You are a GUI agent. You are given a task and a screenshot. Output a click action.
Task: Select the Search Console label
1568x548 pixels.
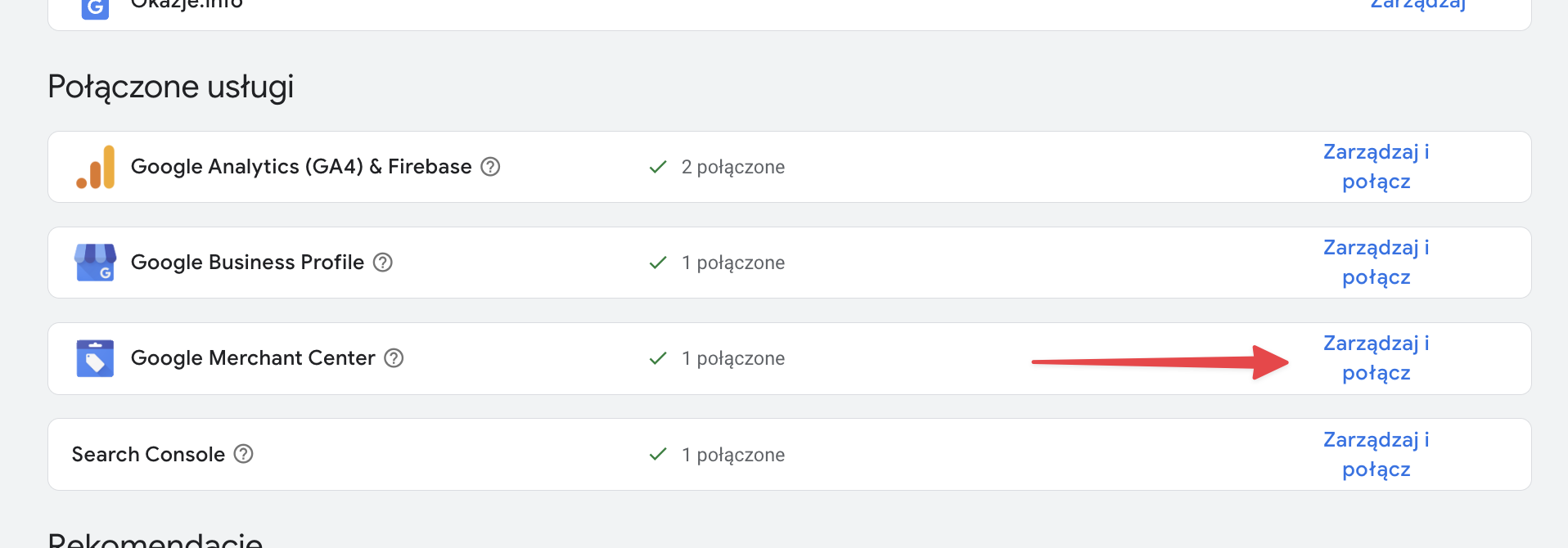click(148, 455)
